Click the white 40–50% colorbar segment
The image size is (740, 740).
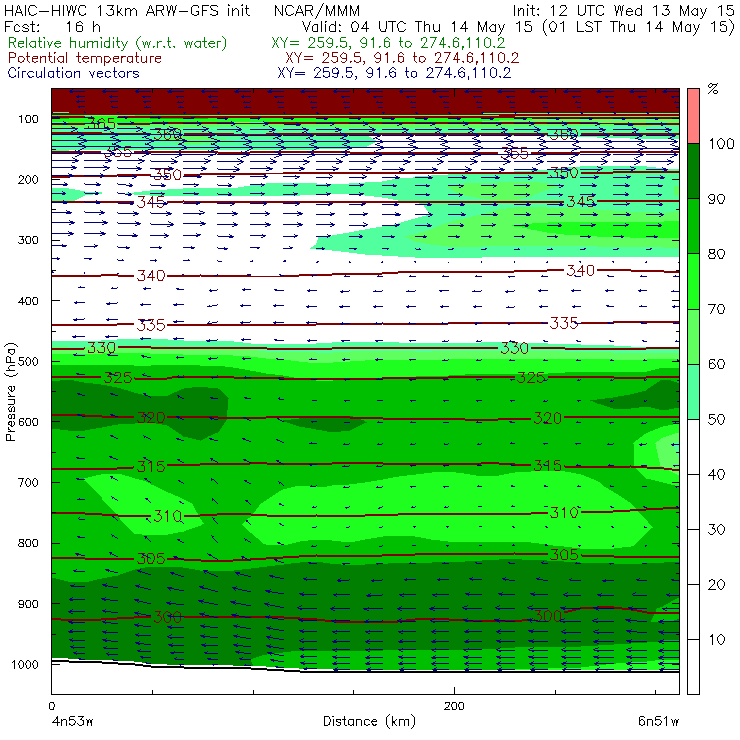click(x=693, y=446)
